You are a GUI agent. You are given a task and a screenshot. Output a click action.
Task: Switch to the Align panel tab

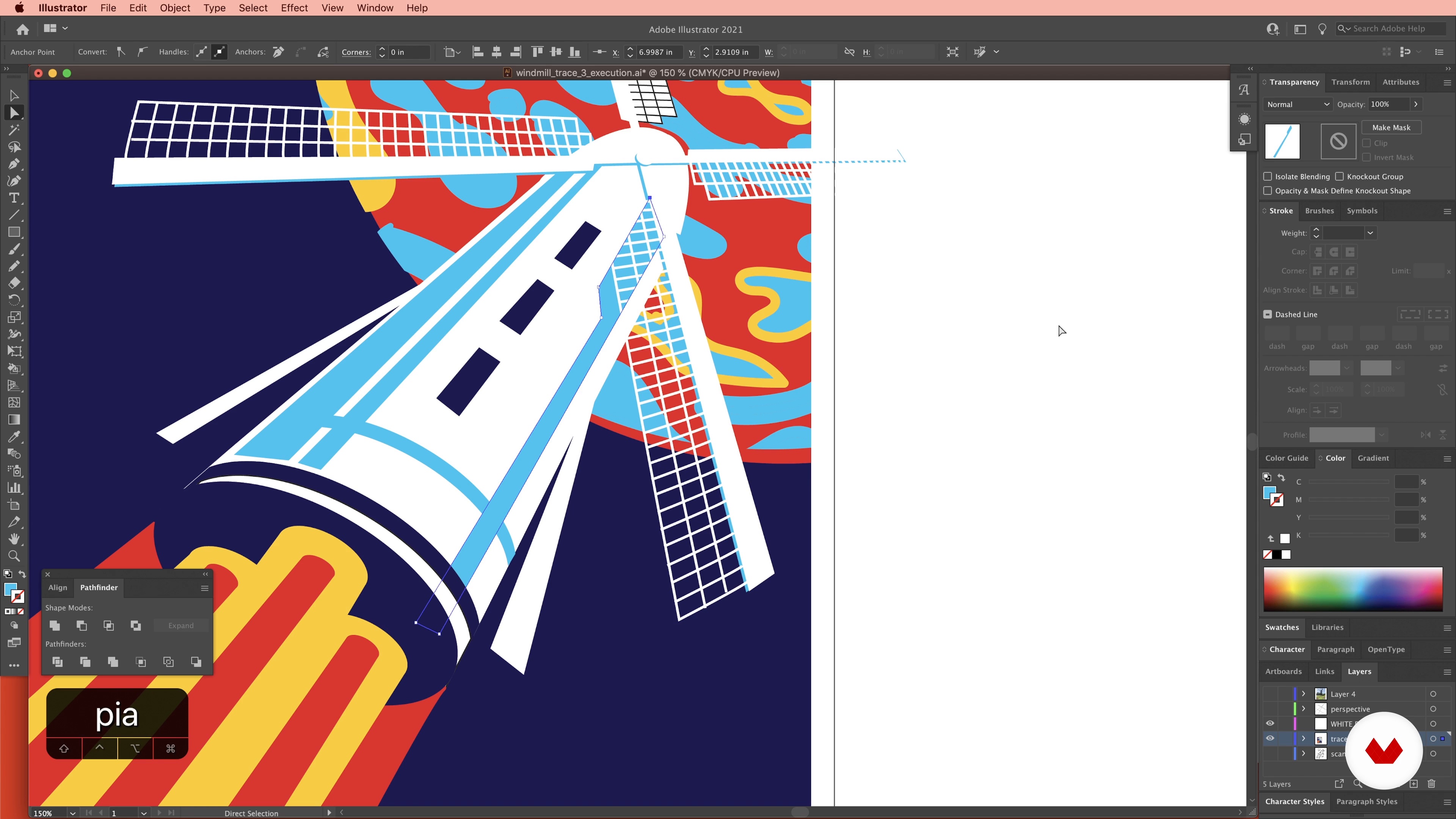58,587
